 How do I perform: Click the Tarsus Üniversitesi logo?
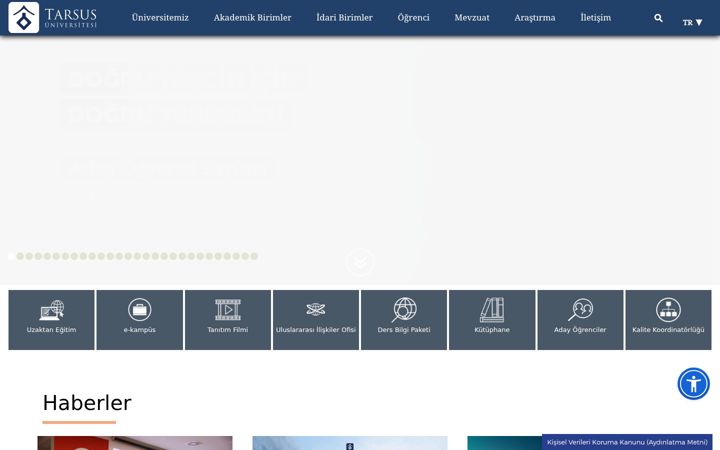53,17
